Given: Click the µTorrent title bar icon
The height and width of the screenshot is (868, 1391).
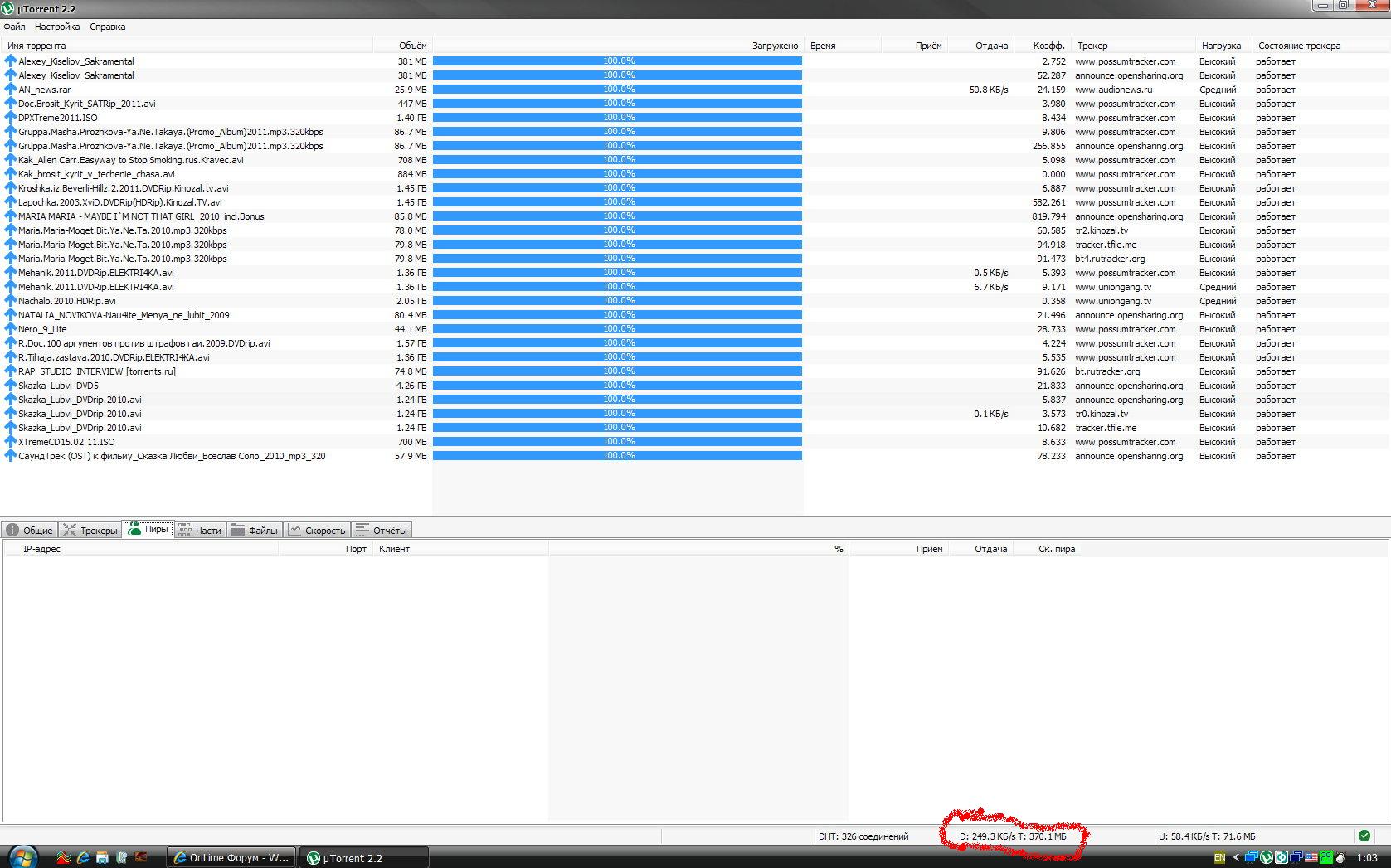Looking at the screenshot, I should click(8, 8).
